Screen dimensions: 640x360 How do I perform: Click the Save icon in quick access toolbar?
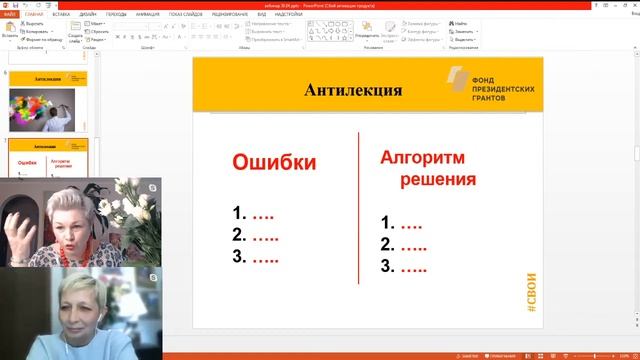pyautogui.click(x=16, y=5)
